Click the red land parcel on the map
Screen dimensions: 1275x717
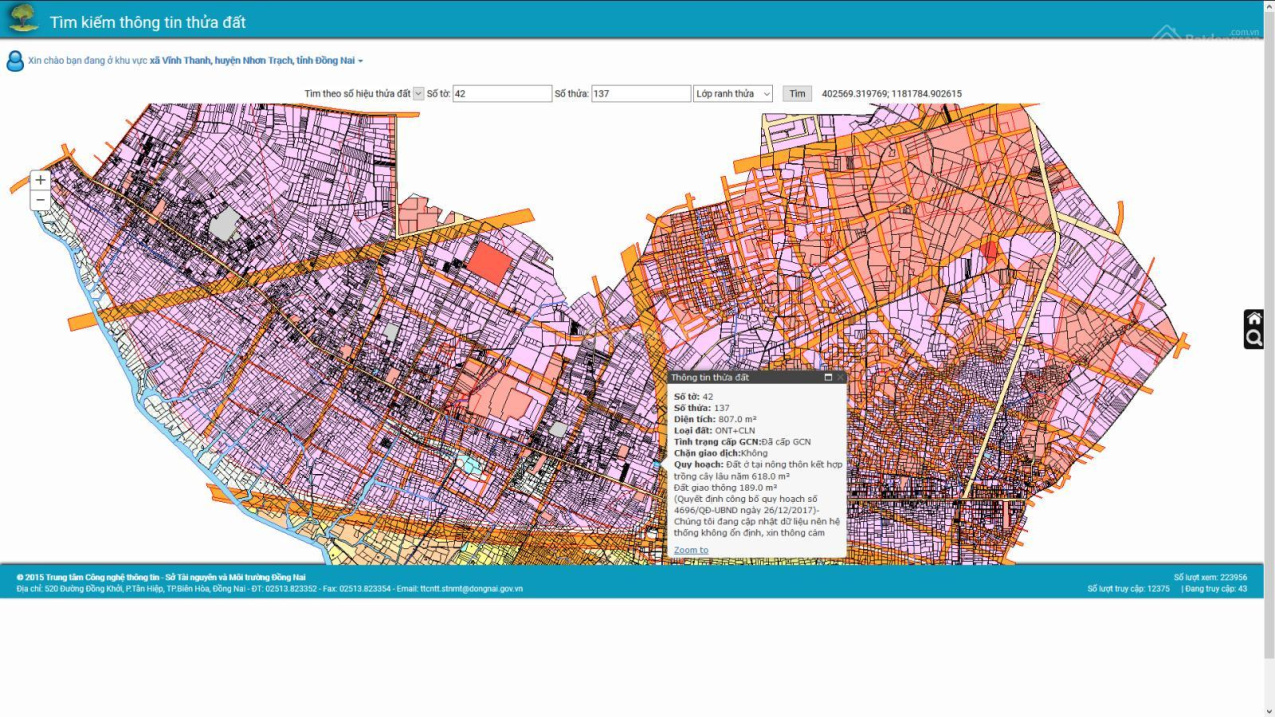coord(489,262)
